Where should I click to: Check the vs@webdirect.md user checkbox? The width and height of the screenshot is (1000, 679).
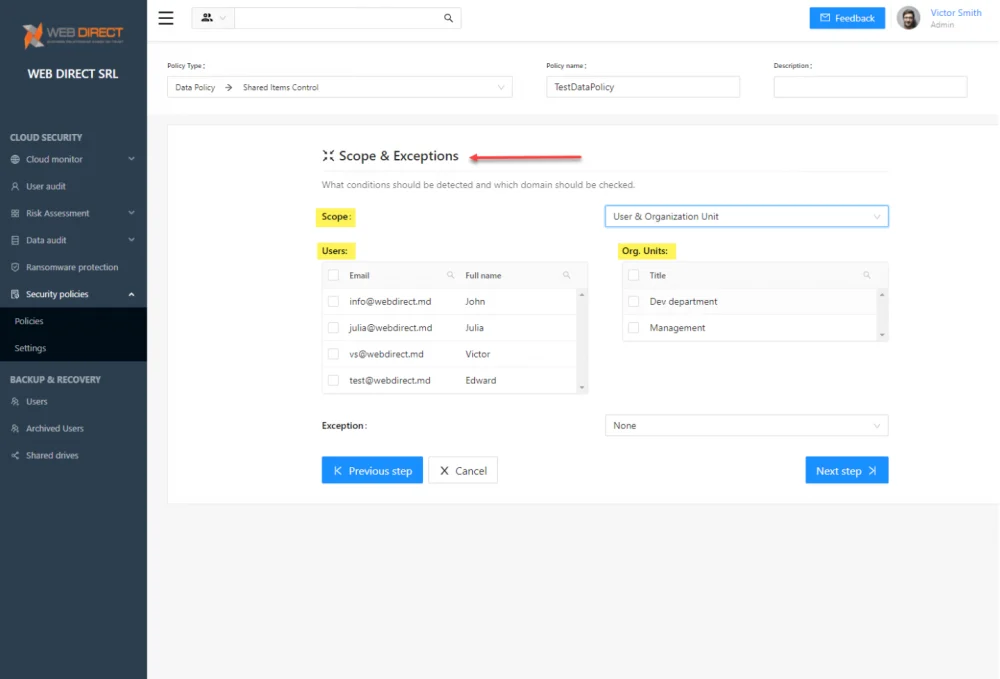(x=334, y=354)
